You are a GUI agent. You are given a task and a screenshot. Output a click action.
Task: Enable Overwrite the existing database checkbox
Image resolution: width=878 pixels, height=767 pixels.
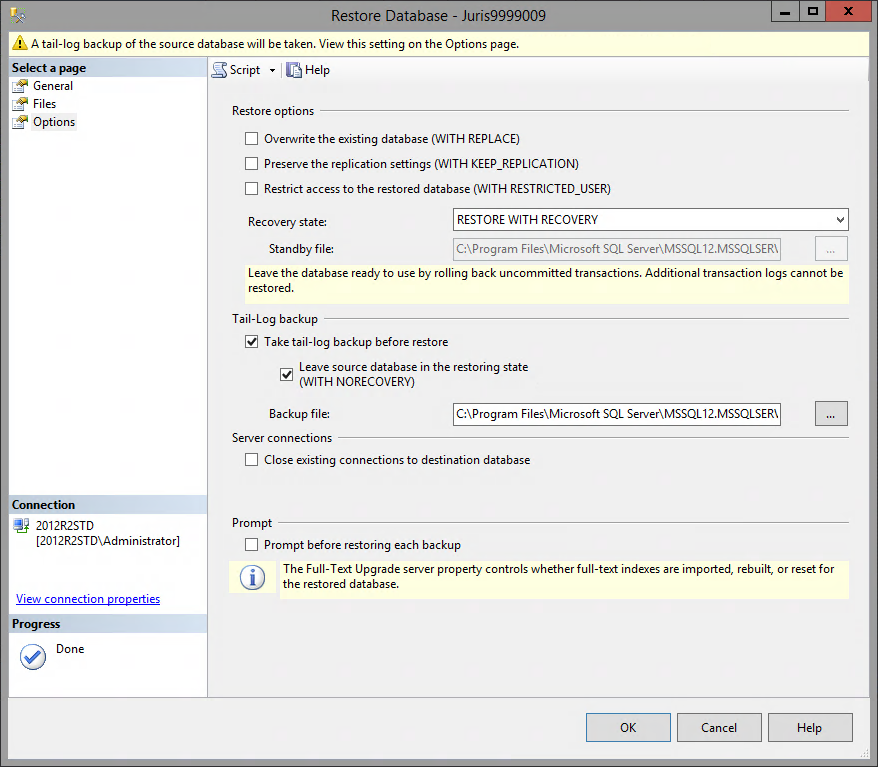pos(252,139)
